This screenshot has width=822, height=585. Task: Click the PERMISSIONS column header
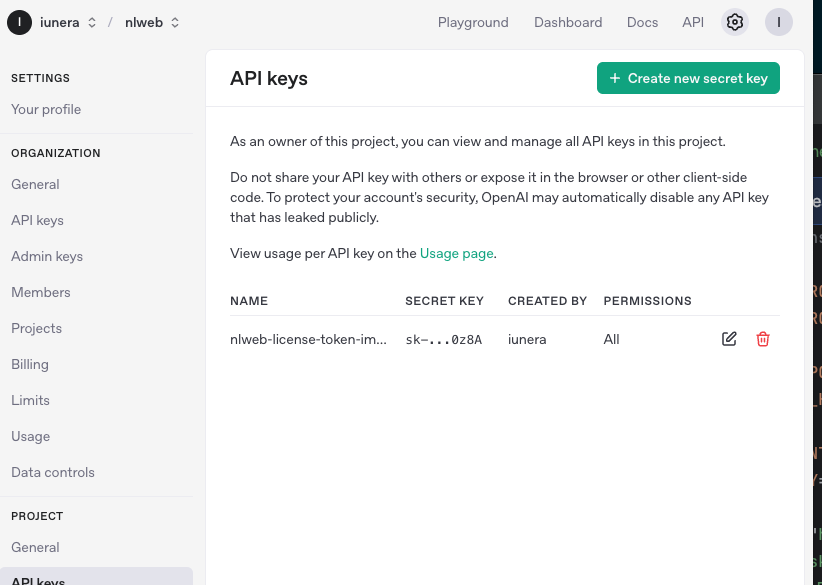[x=647, y=301]
